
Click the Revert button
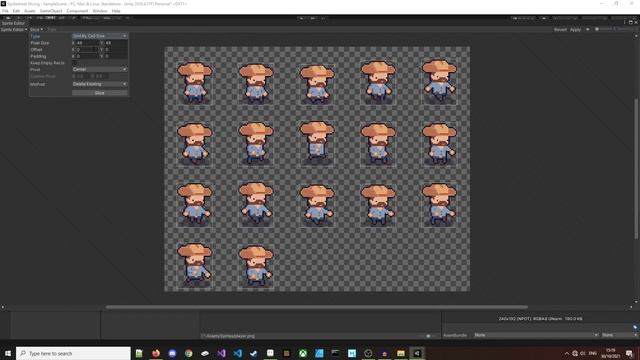560,29
